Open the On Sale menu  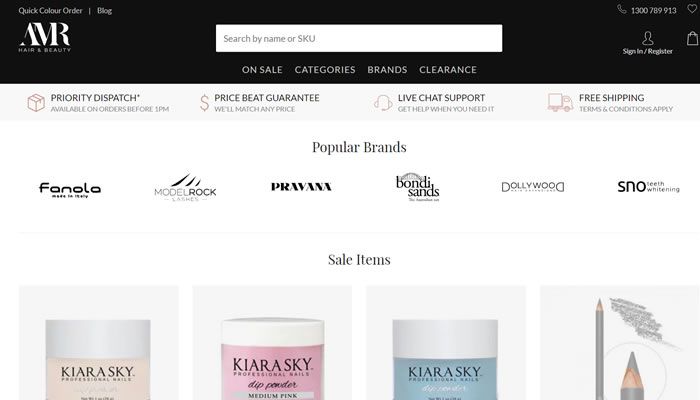point(262,70)
